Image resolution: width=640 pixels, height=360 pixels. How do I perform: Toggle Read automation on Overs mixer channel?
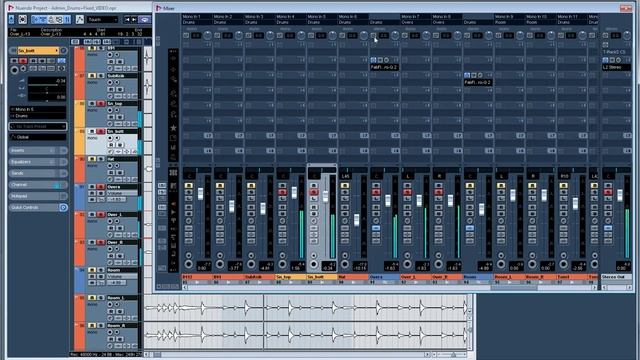pyautogui.click(x=376, y=207)
